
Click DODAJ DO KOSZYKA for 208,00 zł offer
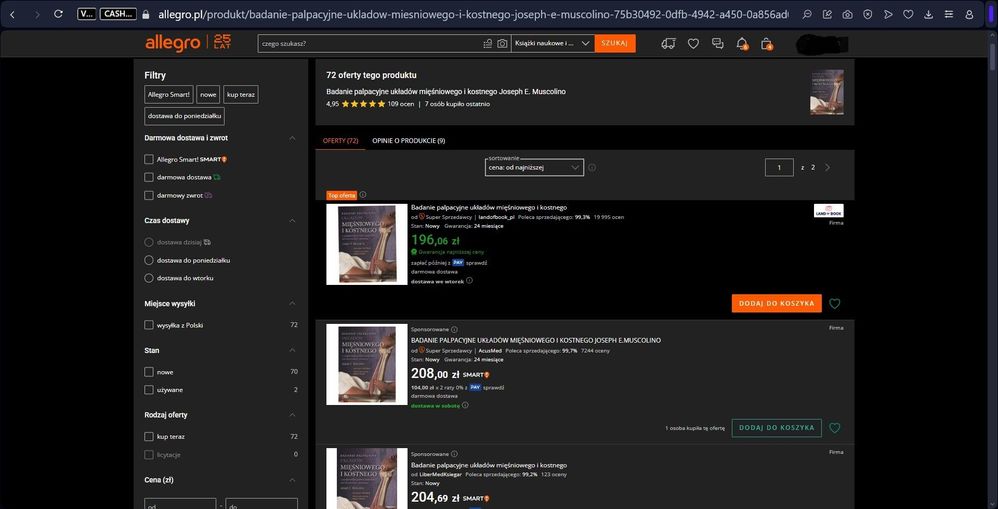(x=777, y=428)
